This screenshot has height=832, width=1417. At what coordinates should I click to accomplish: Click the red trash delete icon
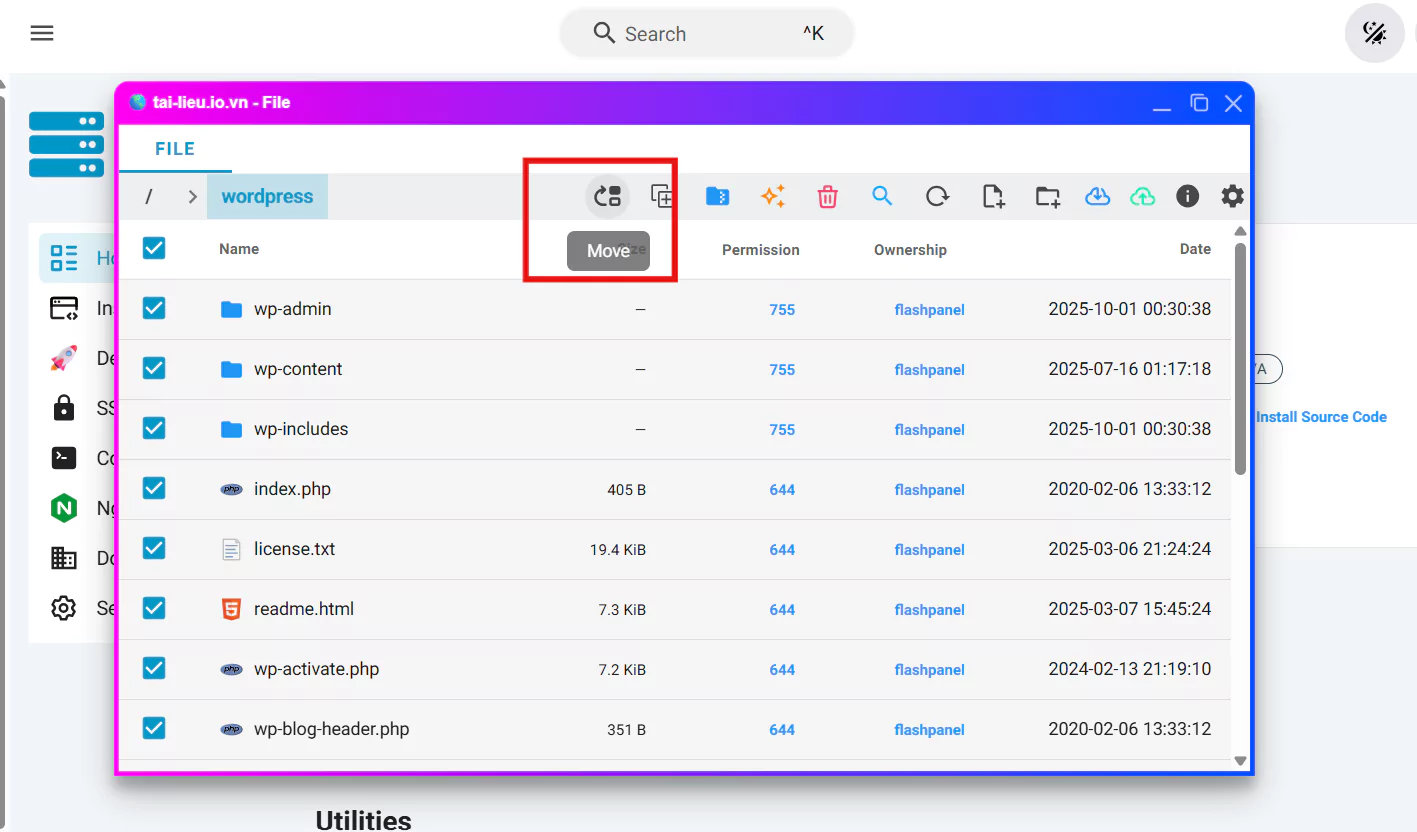click(827, 197)
